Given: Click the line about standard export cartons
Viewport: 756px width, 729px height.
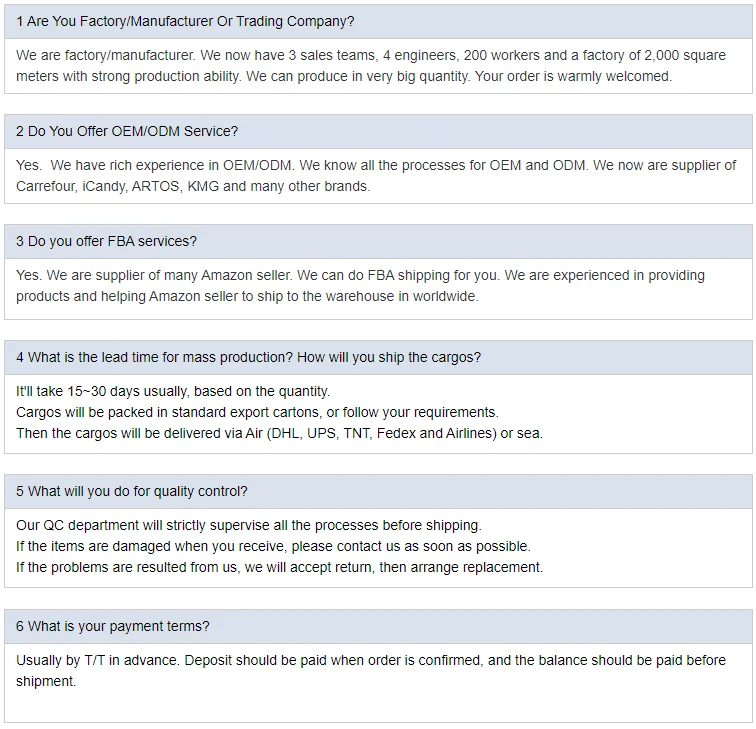Looking at the screenshot, I should point(257,413).
